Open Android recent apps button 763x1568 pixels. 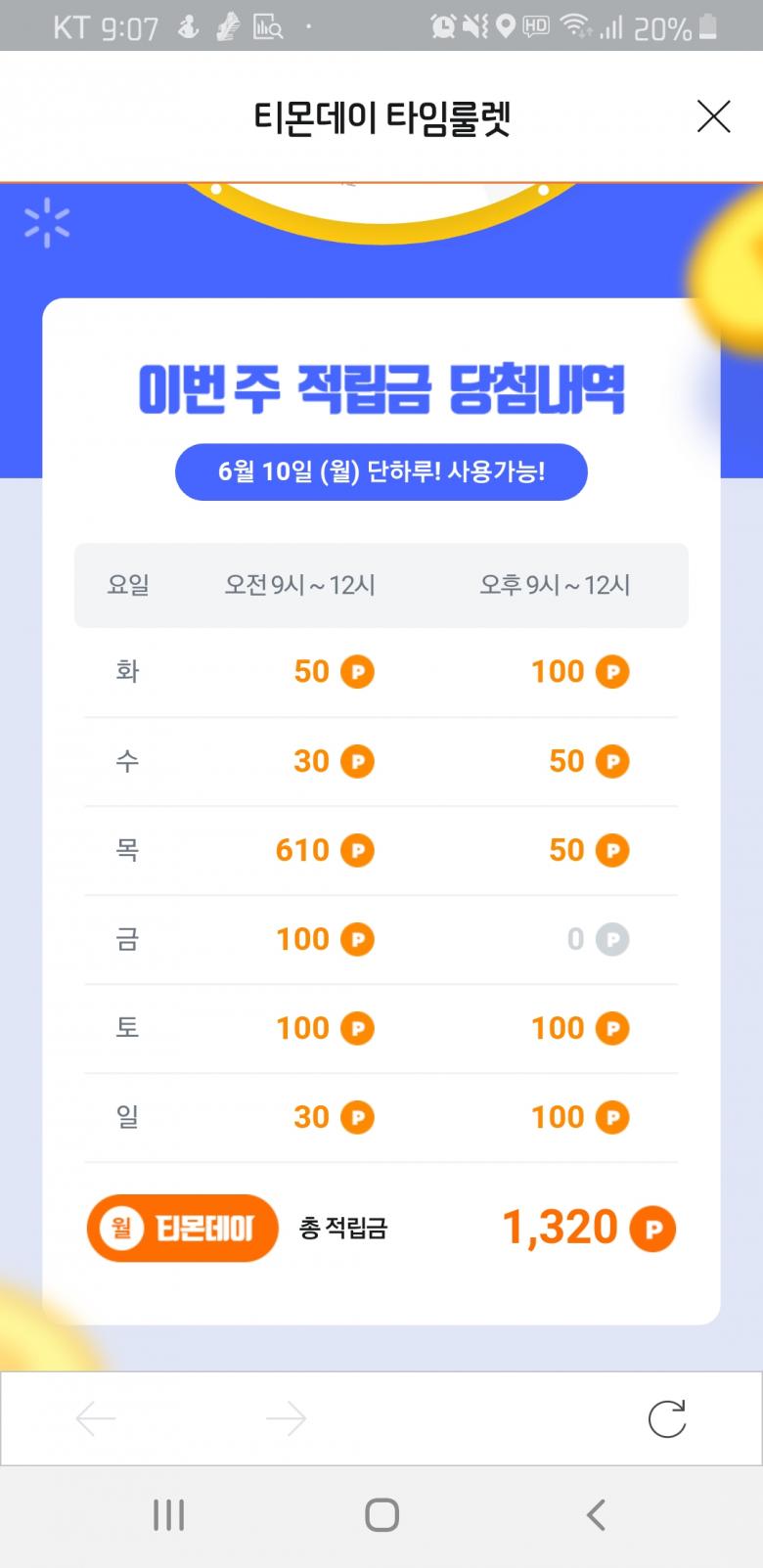point(168,1515)
